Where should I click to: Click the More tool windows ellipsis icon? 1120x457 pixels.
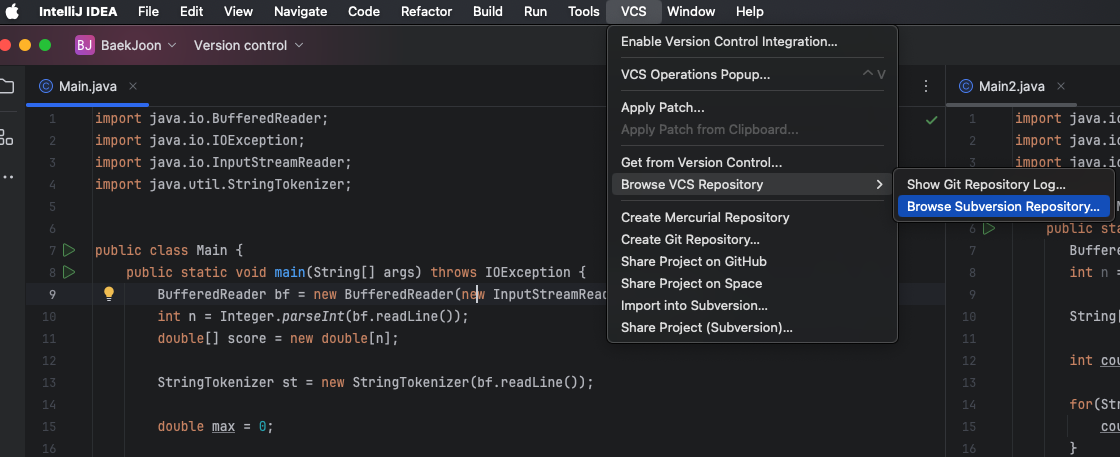(x=7, y=177)
